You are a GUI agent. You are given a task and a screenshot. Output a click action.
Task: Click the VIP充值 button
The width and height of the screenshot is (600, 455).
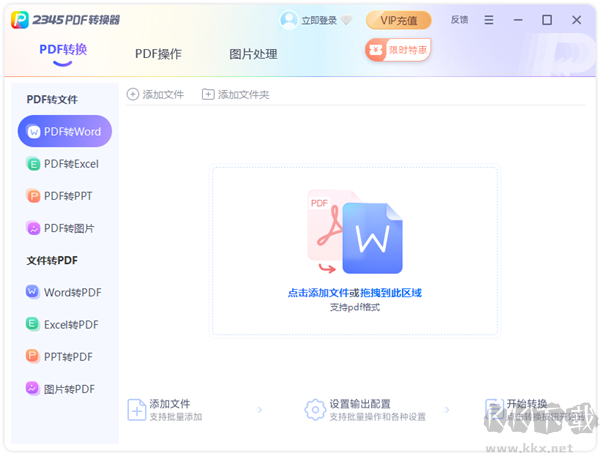tap(399, 20)
